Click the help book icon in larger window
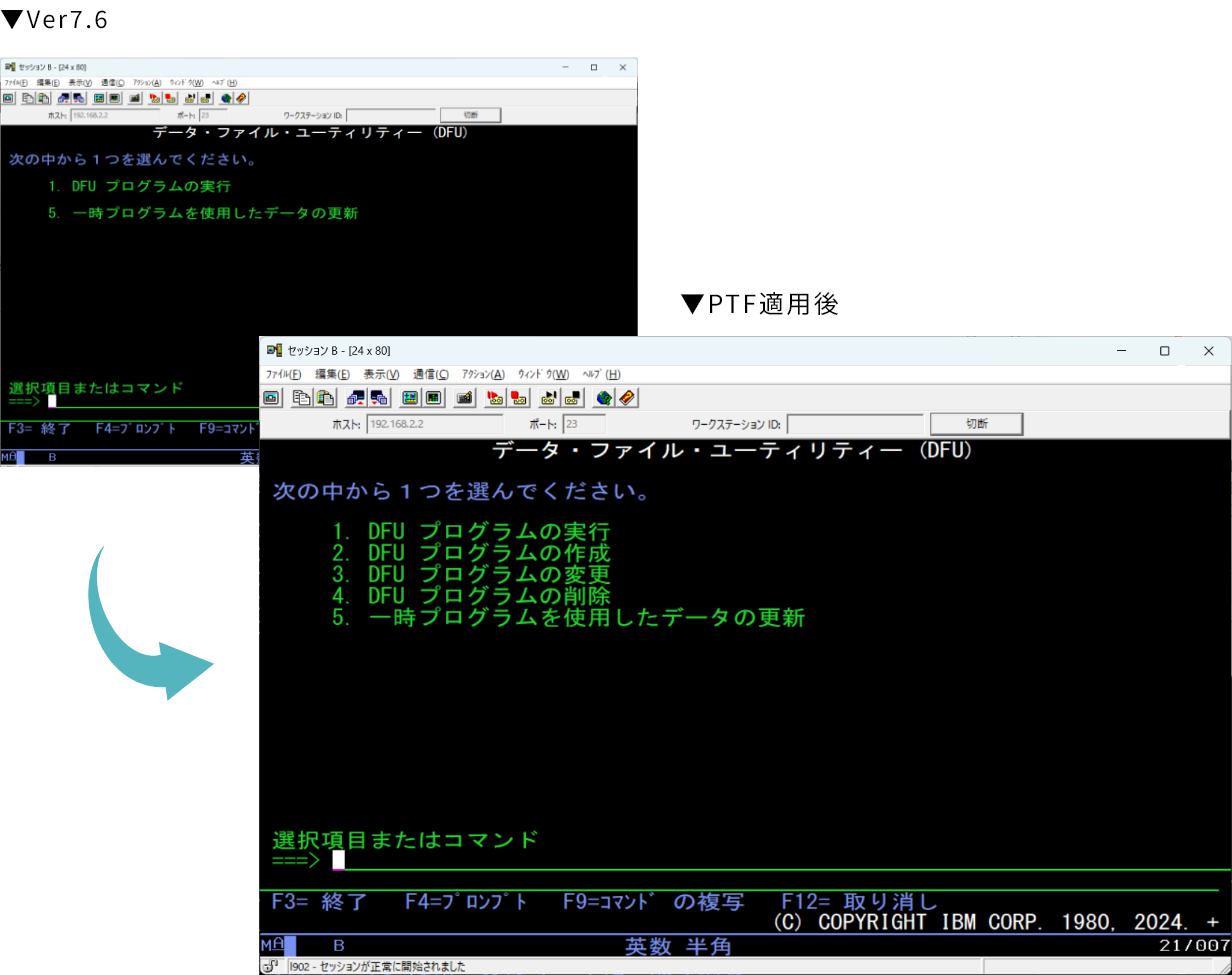Viewport: 1232px width, 975px height. [x=626, y=398]
